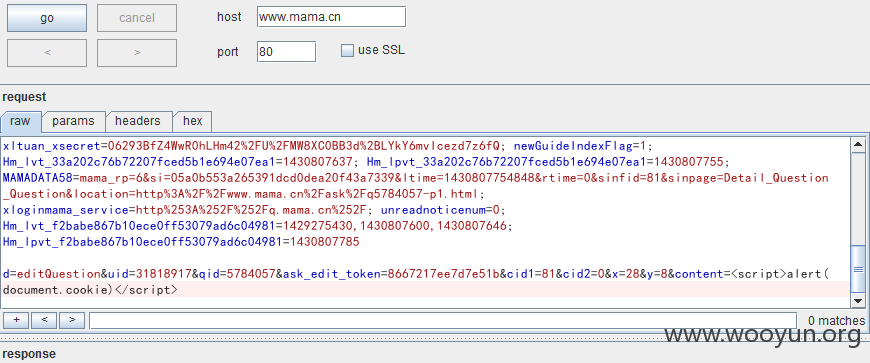Go to previous request with < button
The image size is (870, 363).
click(47, 53)
